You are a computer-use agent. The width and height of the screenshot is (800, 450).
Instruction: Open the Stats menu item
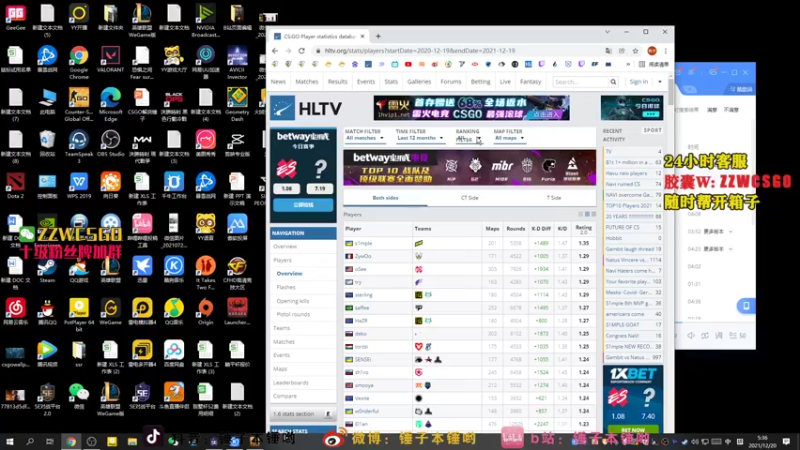pos(391,82)
